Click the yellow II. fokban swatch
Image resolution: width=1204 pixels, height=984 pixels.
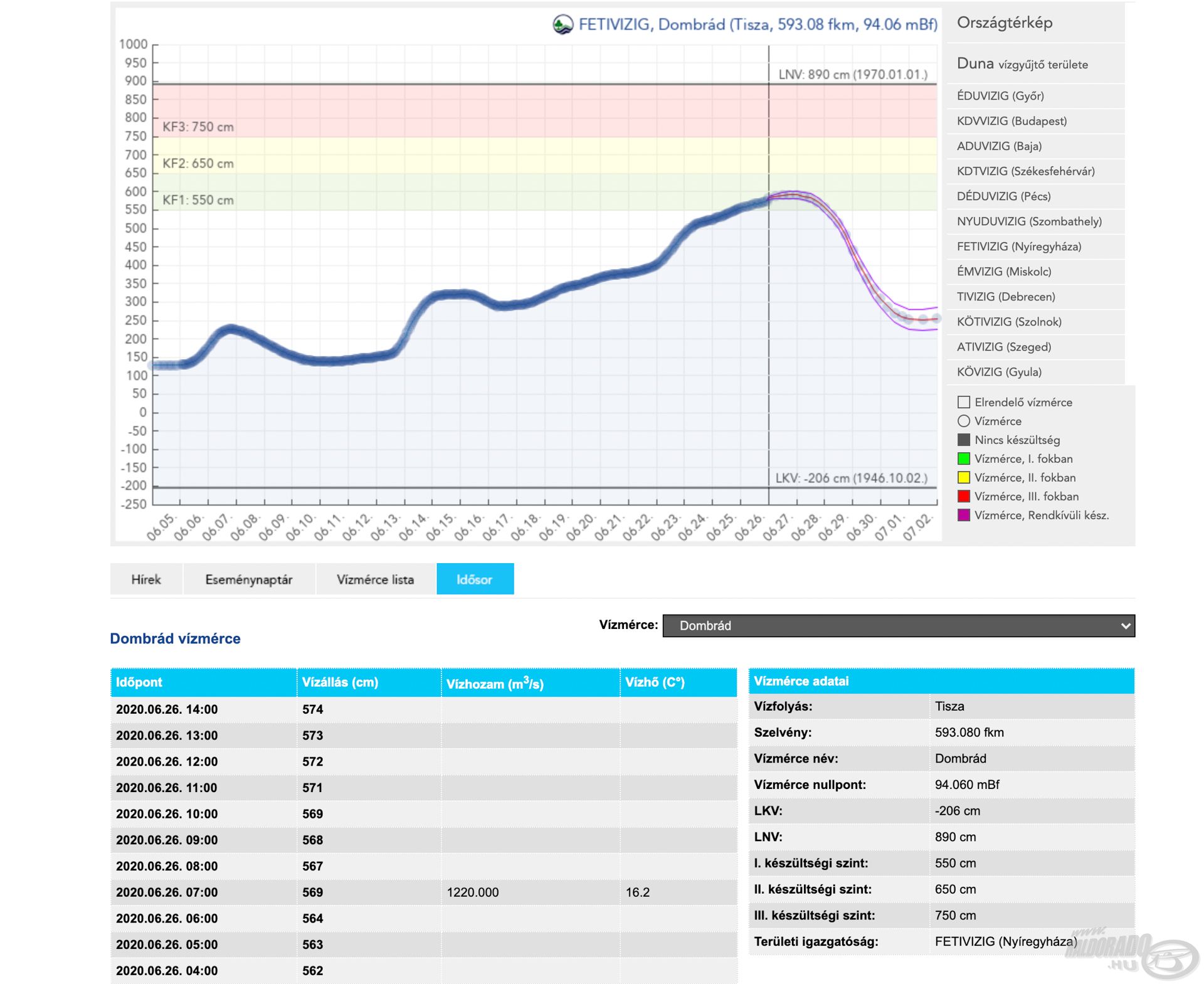pyautogui.click(x=964, y=477)
